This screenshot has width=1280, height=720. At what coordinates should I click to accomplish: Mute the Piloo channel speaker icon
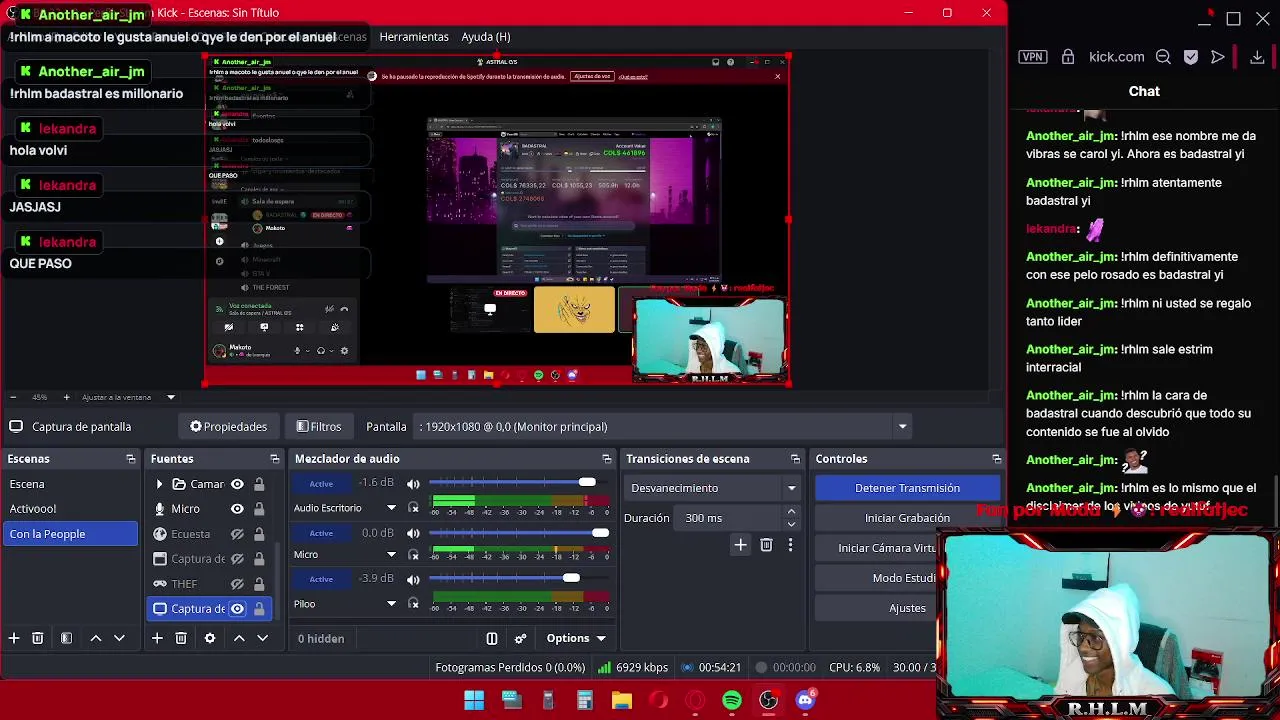(x=413, y=580)
